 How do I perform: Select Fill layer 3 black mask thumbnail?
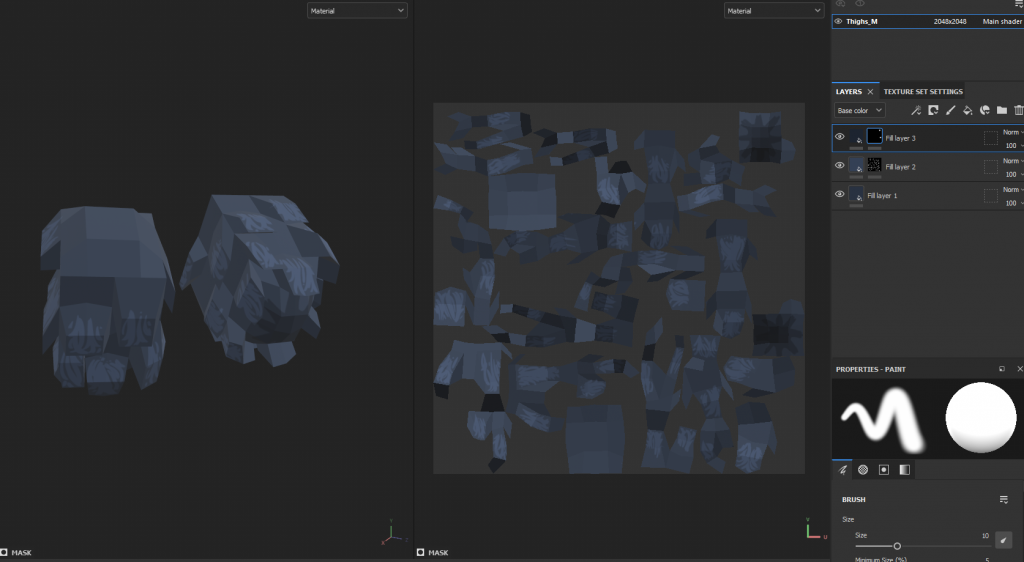tap(874, 136)
